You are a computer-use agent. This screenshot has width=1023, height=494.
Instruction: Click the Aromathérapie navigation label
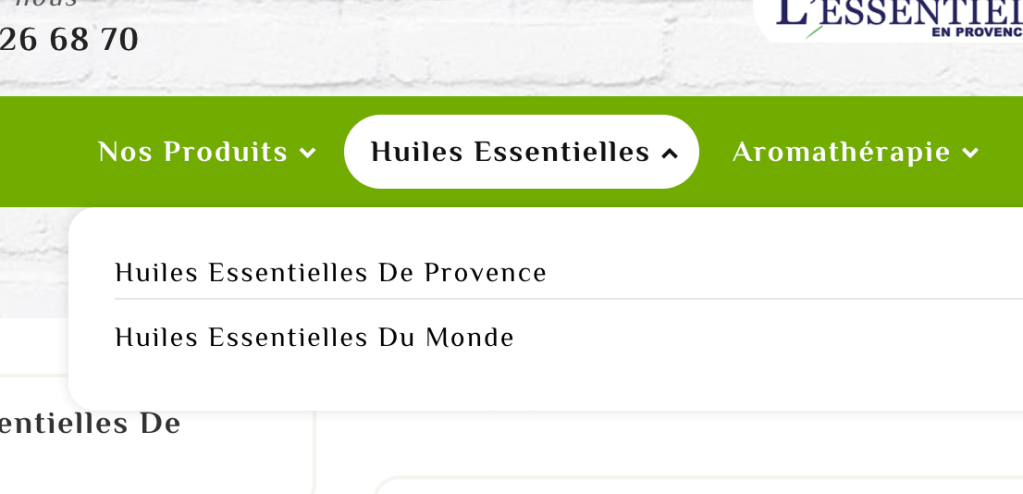click(841, 152)
